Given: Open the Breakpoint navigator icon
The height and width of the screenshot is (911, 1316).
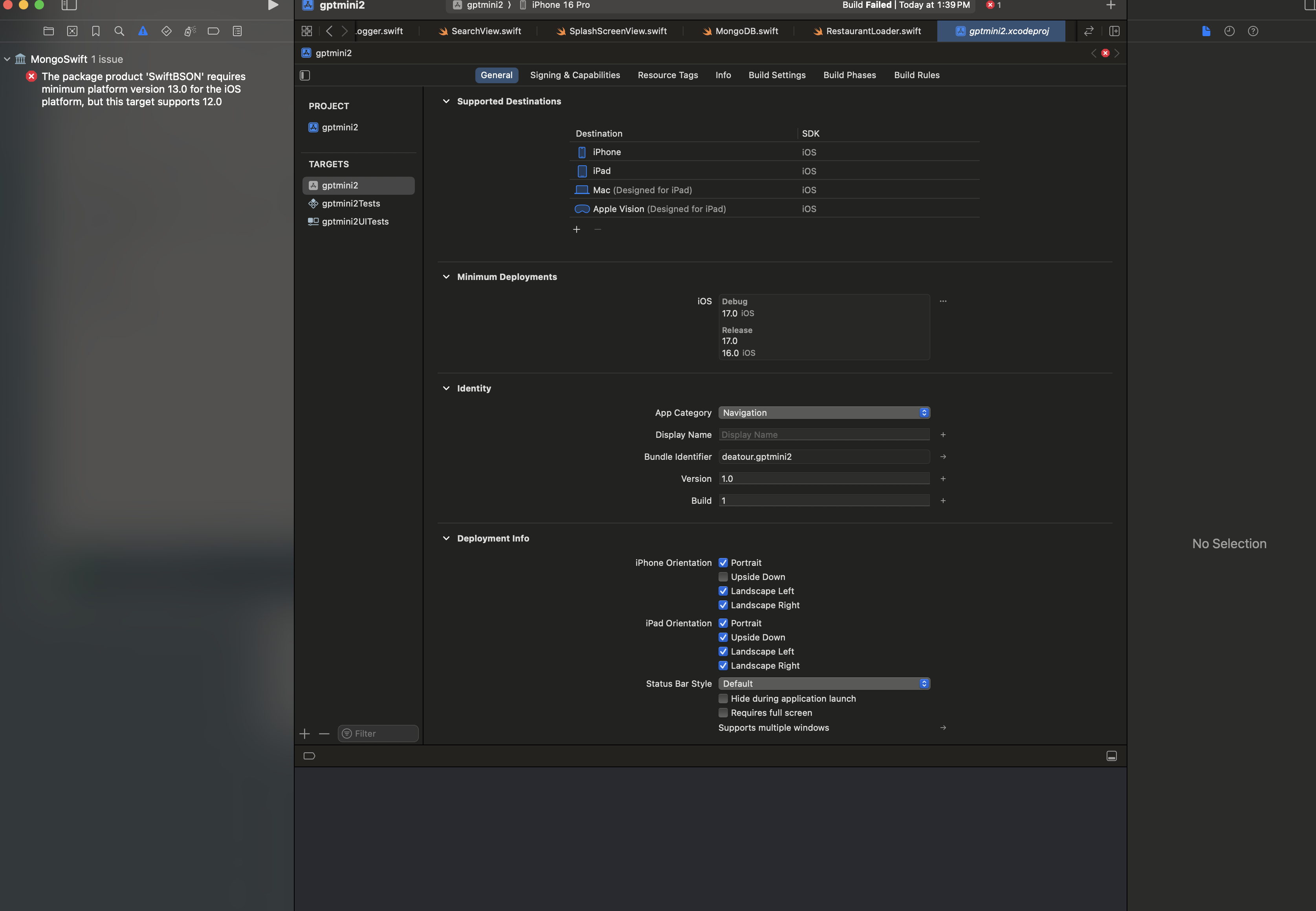Looking at the screenshot, I should 214,31.
